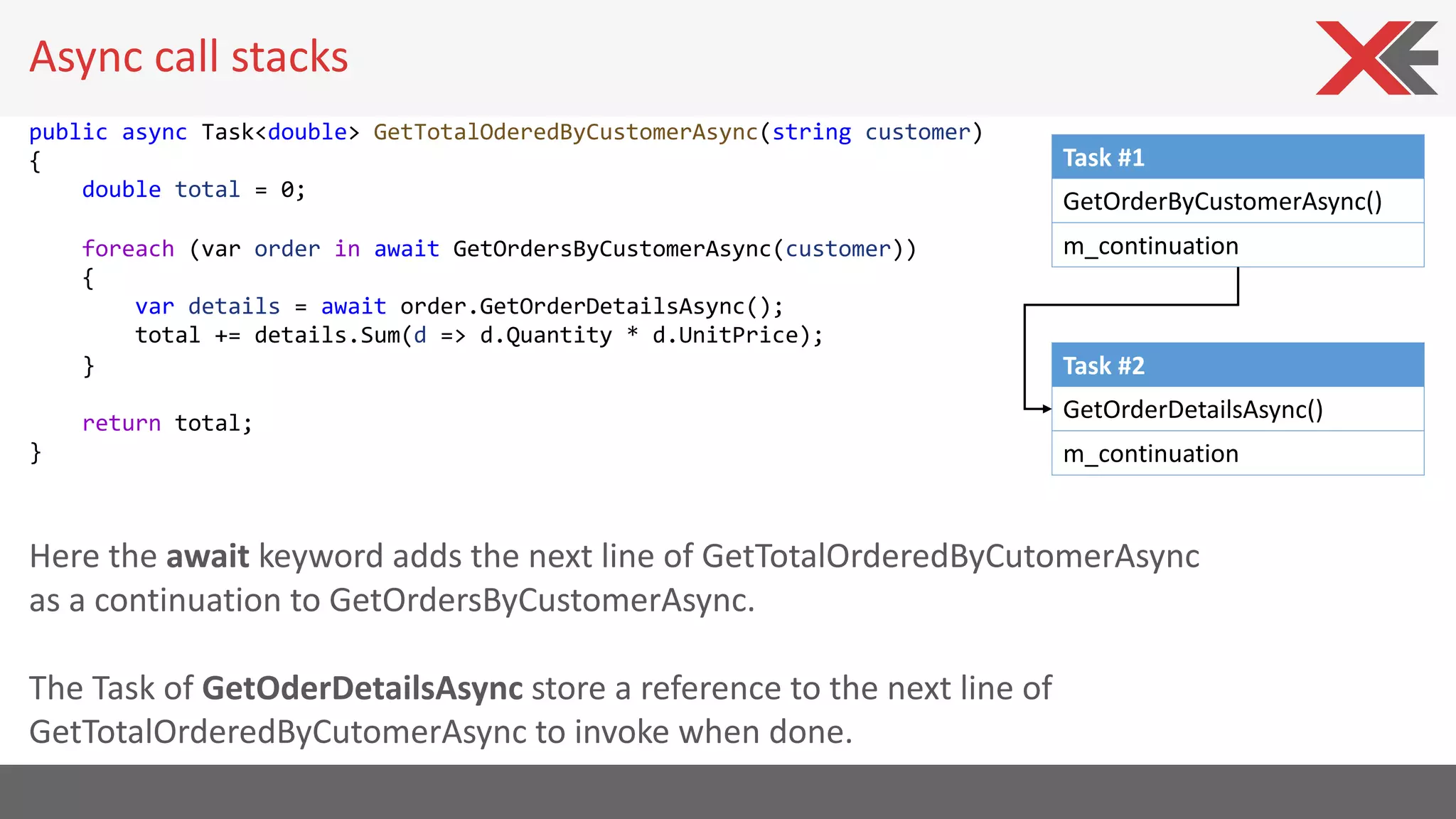
Task: Click the 'foreach' keyword
Action: click(x=128, y=249)
